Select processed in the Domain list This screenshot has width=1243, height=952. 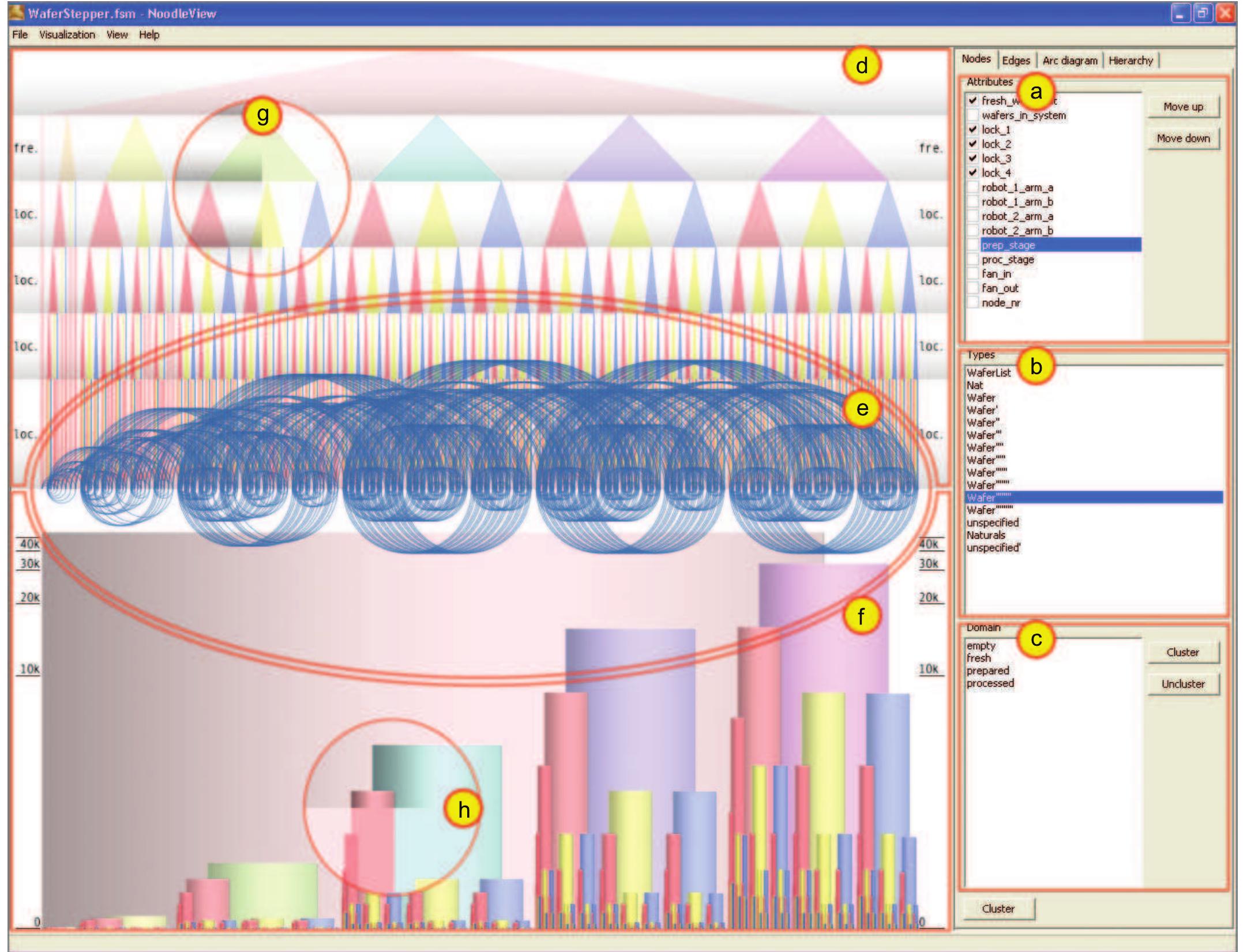990,683
